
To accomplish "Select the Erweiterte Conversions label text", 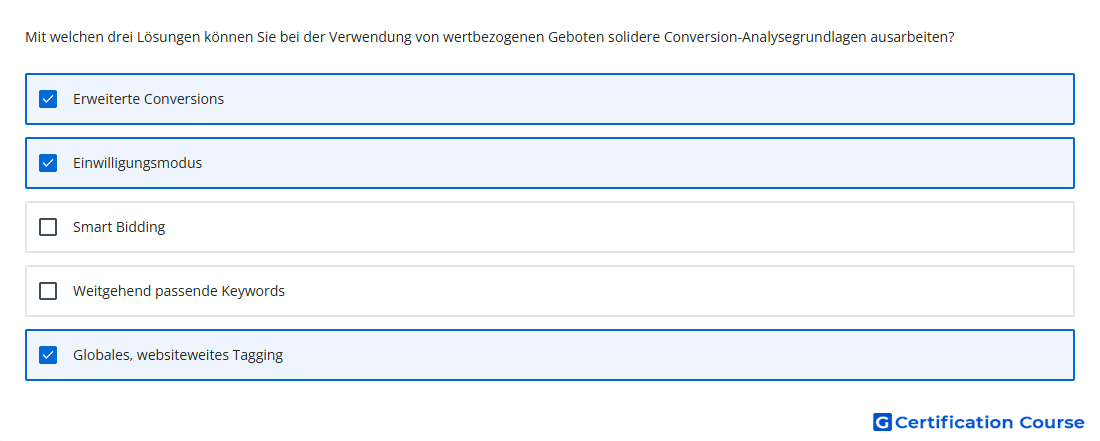I will [148, 99].
